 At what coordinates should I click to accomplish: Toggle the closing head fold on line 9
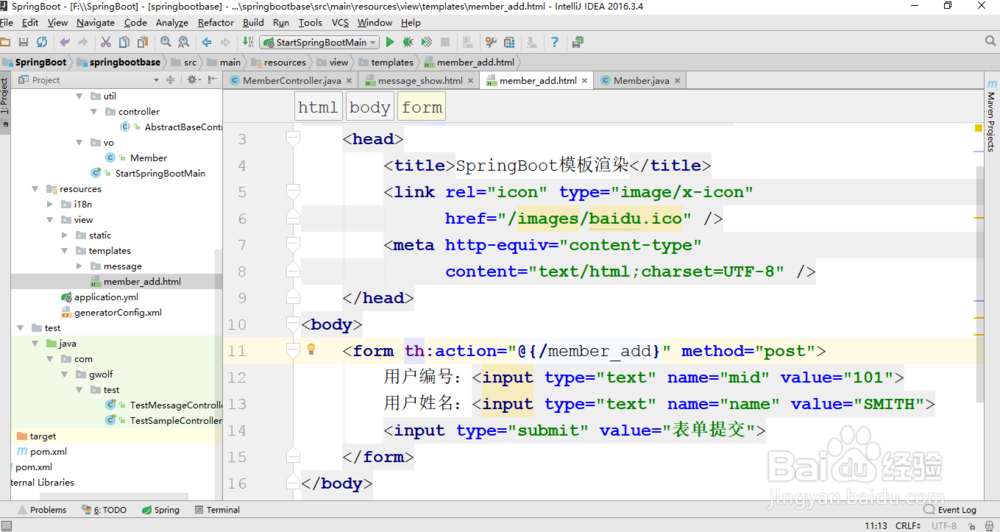tap(293, 297)
